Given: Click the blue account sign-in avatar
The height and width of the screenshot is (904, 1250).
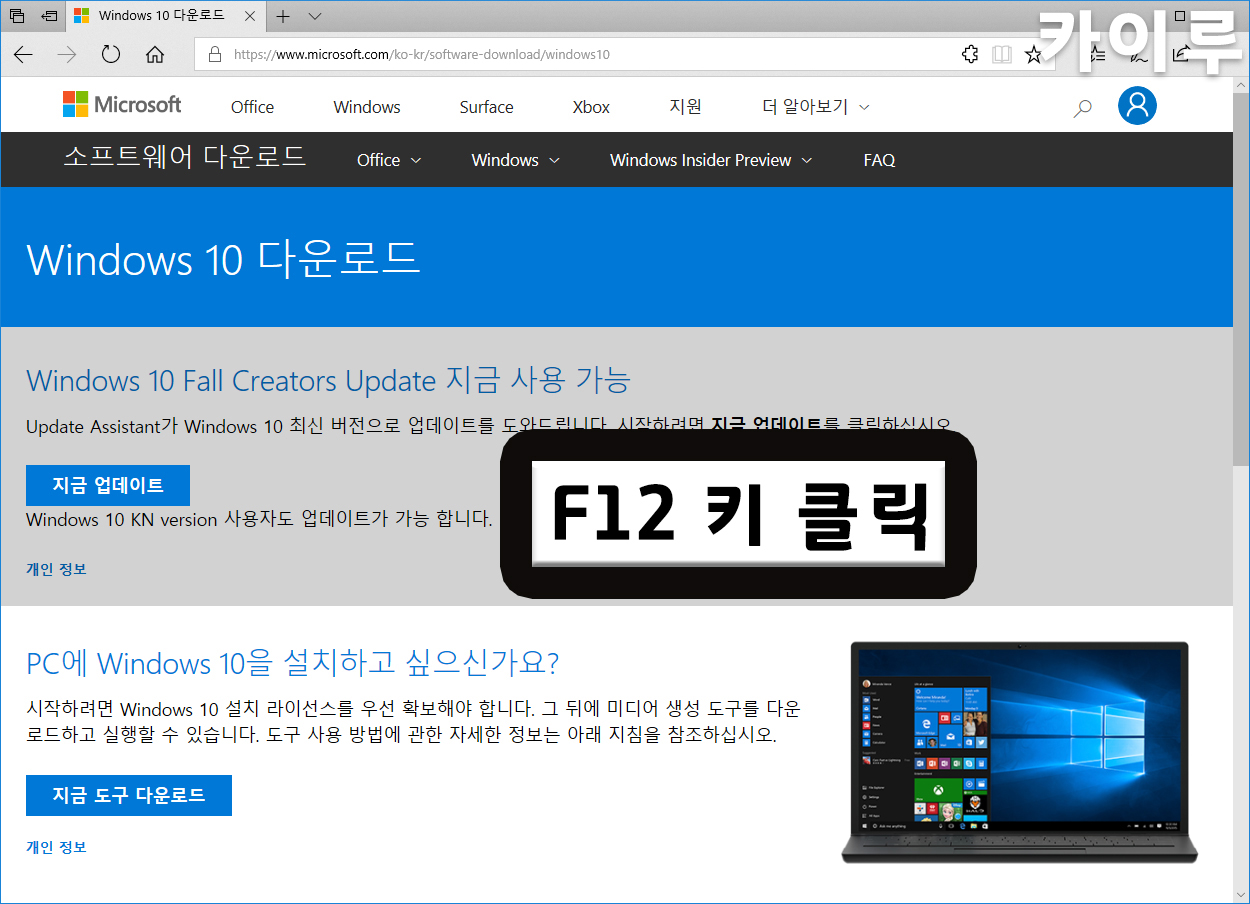Looking at the screenshot, I should [x=1137, y=105].
